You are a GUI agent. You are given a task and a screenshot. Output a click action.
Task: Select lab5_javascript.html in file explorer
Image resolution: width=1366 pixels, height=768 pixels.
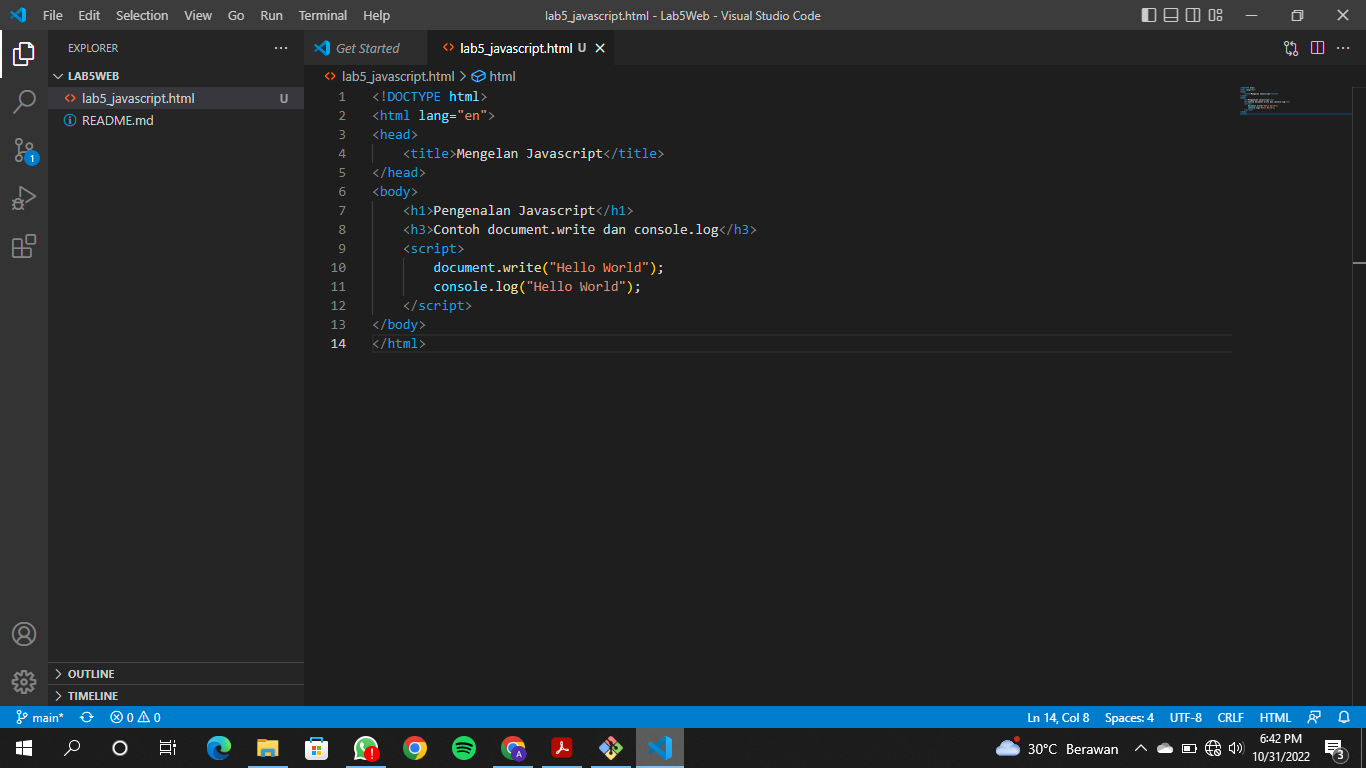(x=176, y=98)
